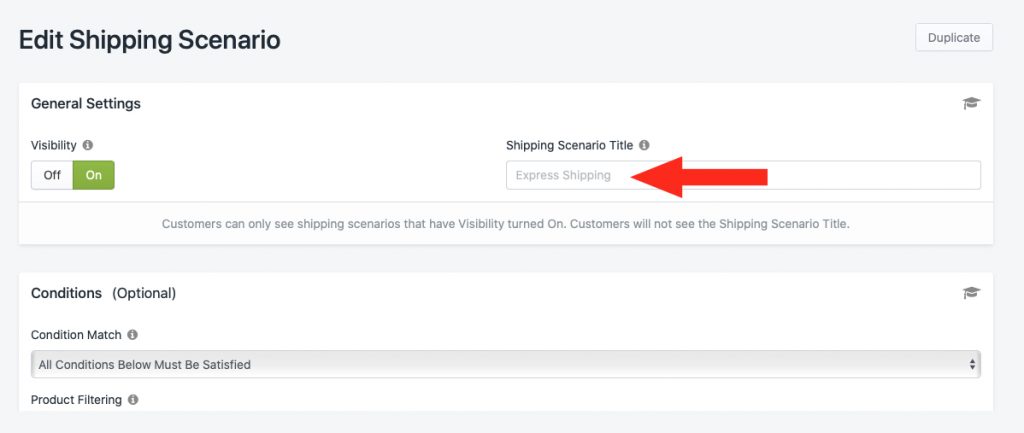Click the info icon beside Visibility
This screenshot has width=1024, height=433.
pyautogui.click(x=88, y=145)
